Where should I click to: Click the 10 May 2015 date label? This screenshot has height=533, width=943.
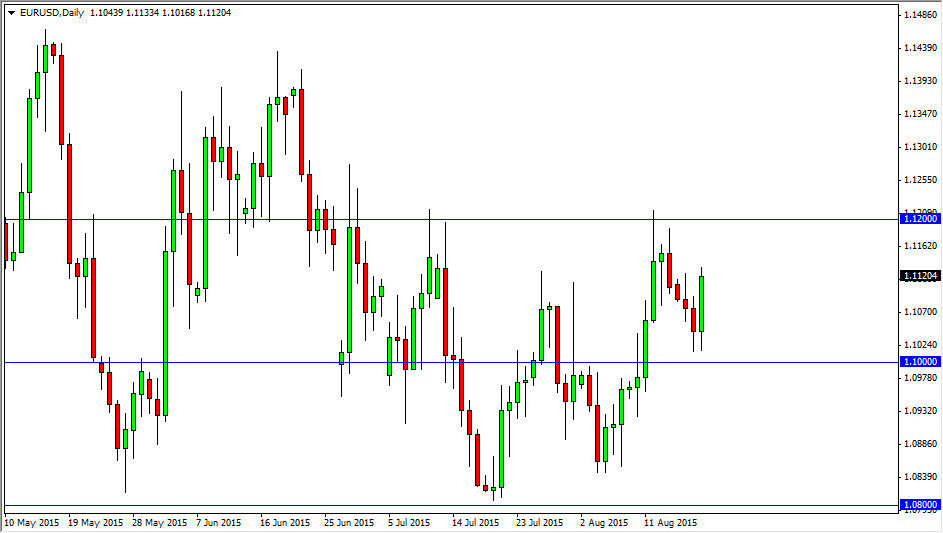click(32, 523)
